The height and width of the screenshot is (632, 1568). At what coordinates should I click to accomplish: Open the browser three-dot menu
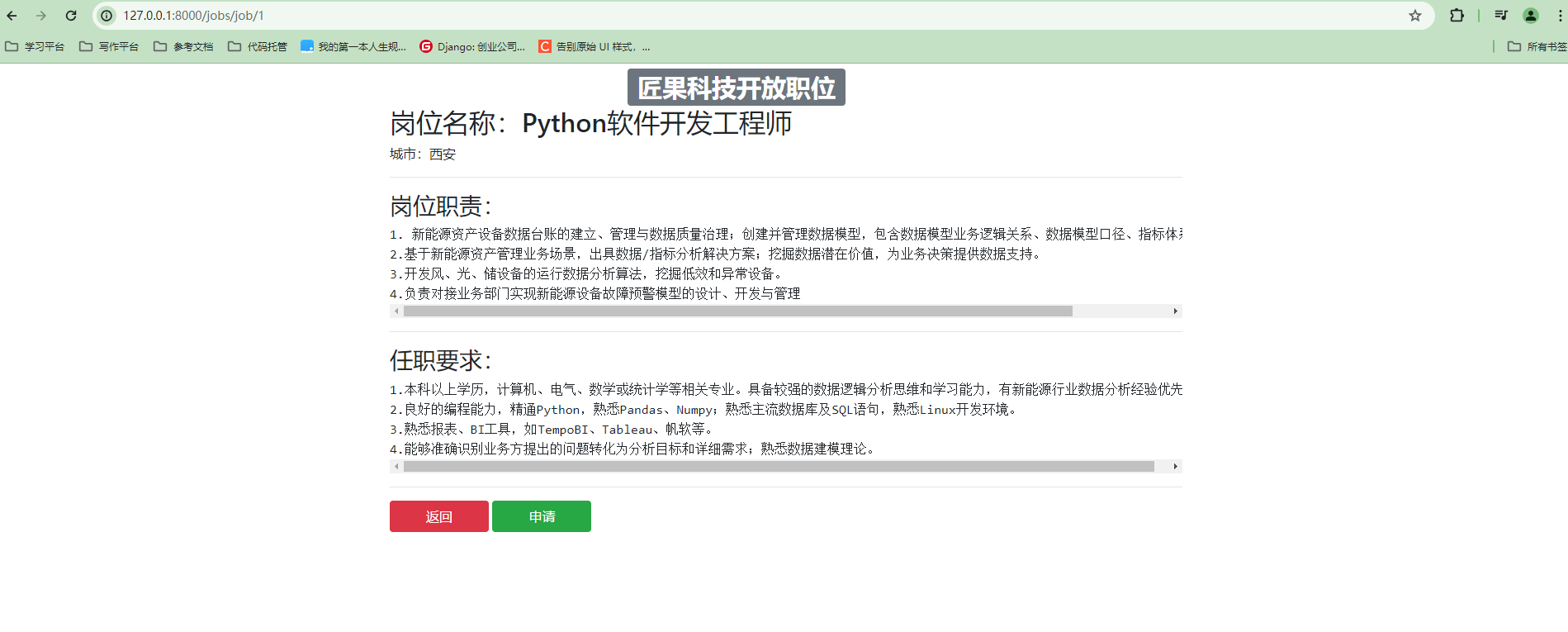1559,16
